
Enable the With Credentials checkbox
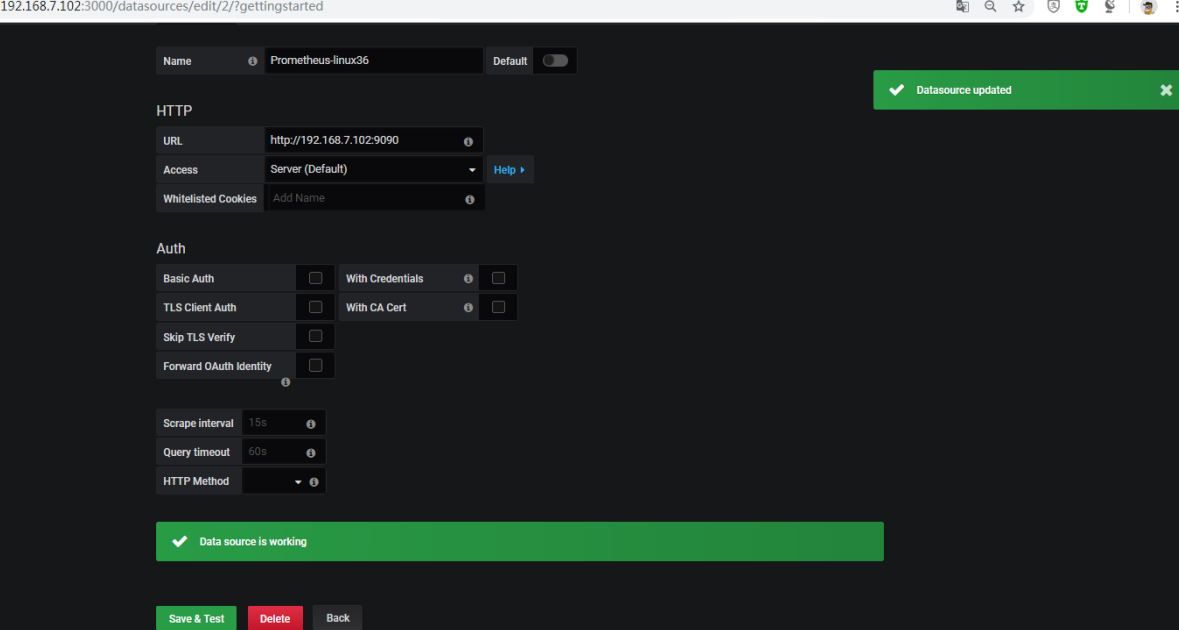click(x=499, y=278)
